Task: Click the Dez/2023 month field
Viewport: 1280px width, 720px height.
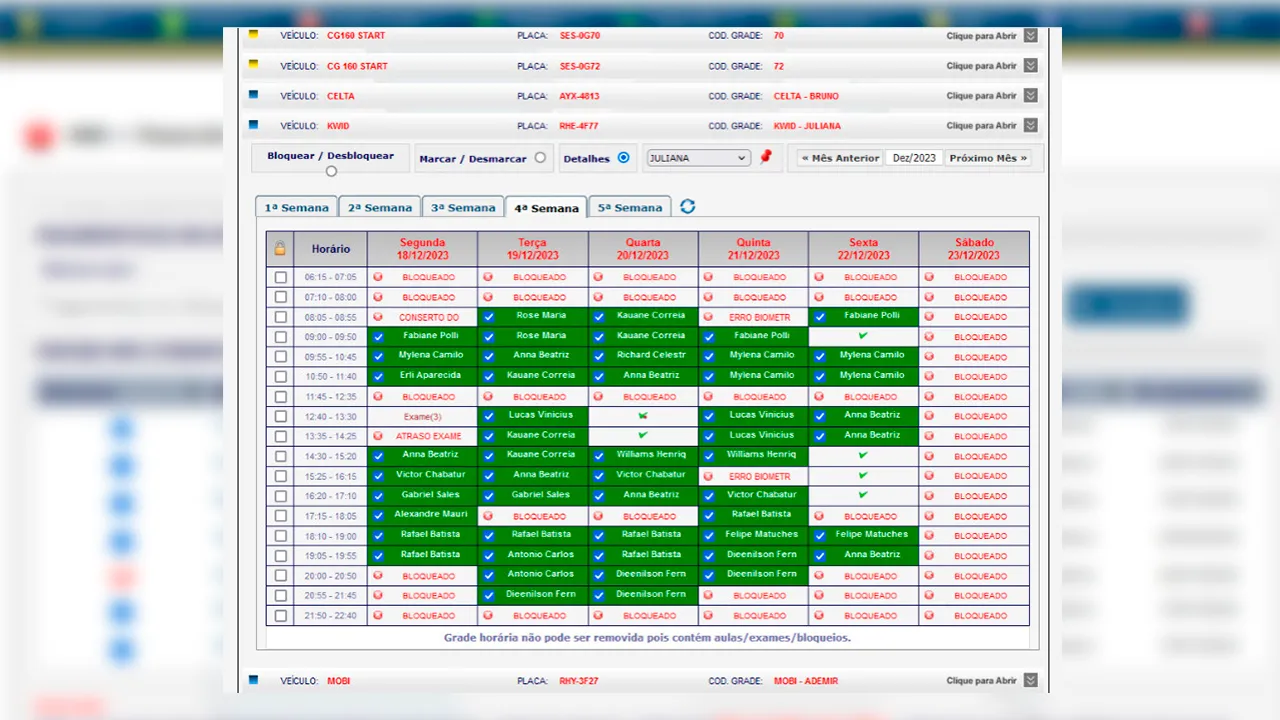Action: pos(914,158)
